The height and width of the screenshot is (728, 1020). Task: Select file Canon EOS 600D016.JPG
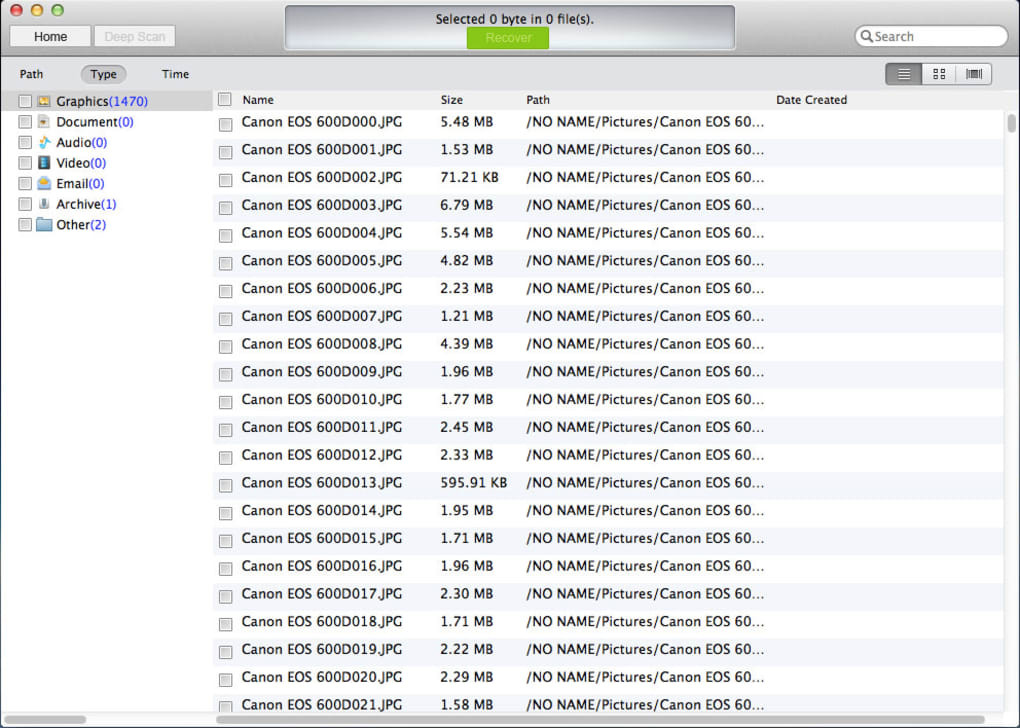321,566
